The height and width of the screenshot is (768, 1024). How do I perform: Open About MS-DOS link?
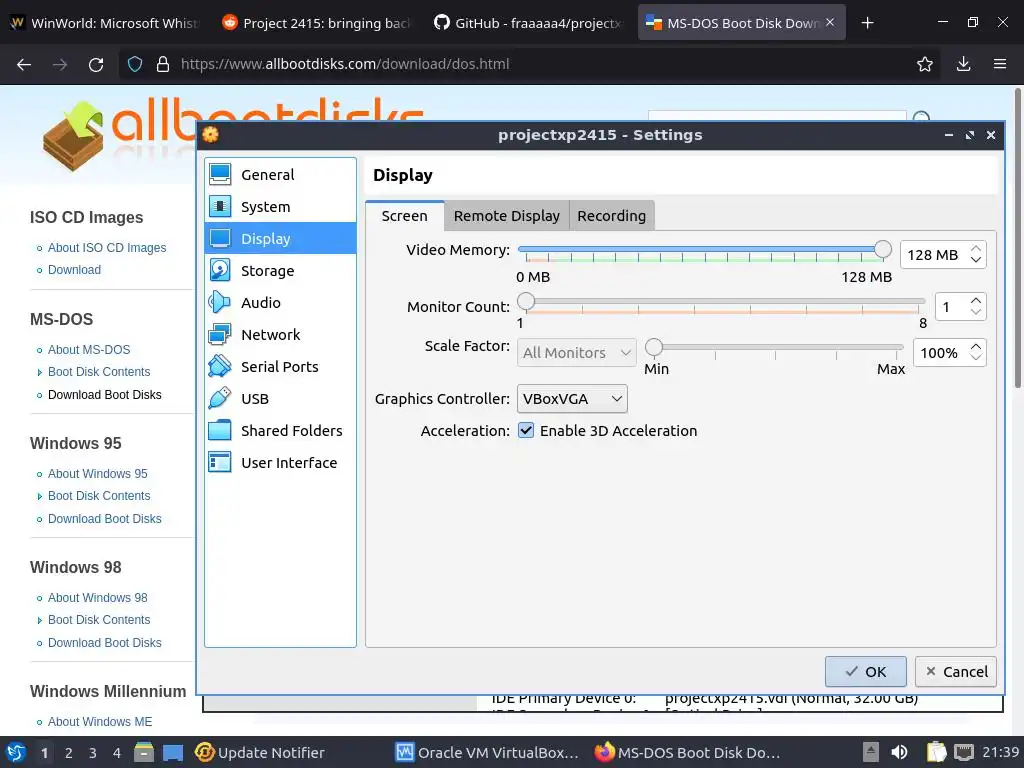tap(89, 349)
